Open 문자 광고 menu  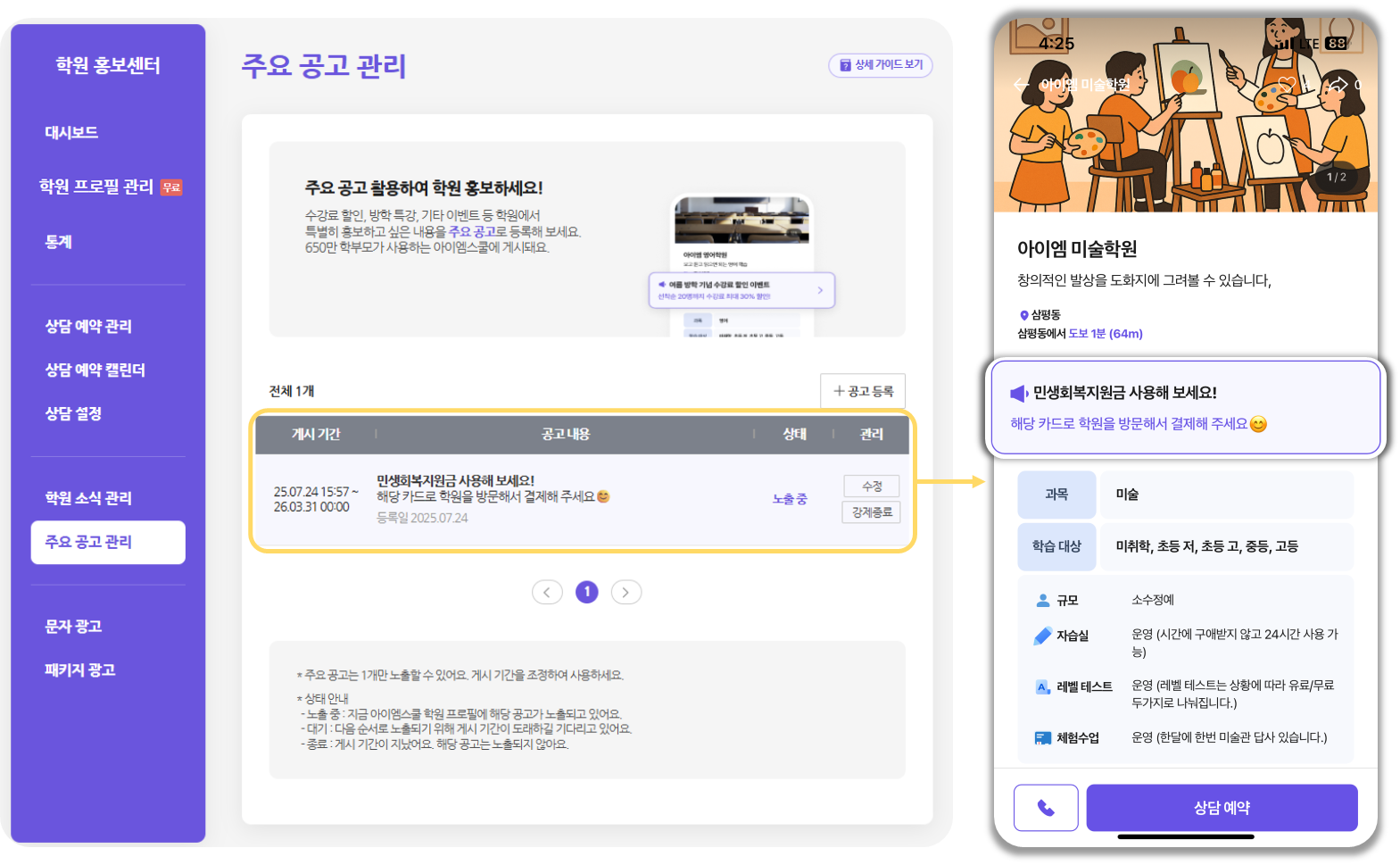pyautogui.click(x=73, y=626)
